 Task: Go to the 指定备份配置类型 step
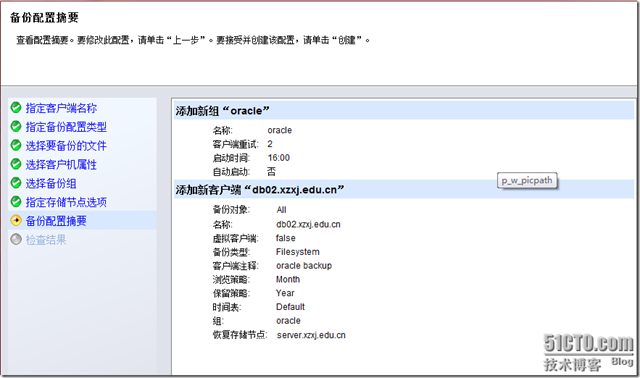click(66, 127)
